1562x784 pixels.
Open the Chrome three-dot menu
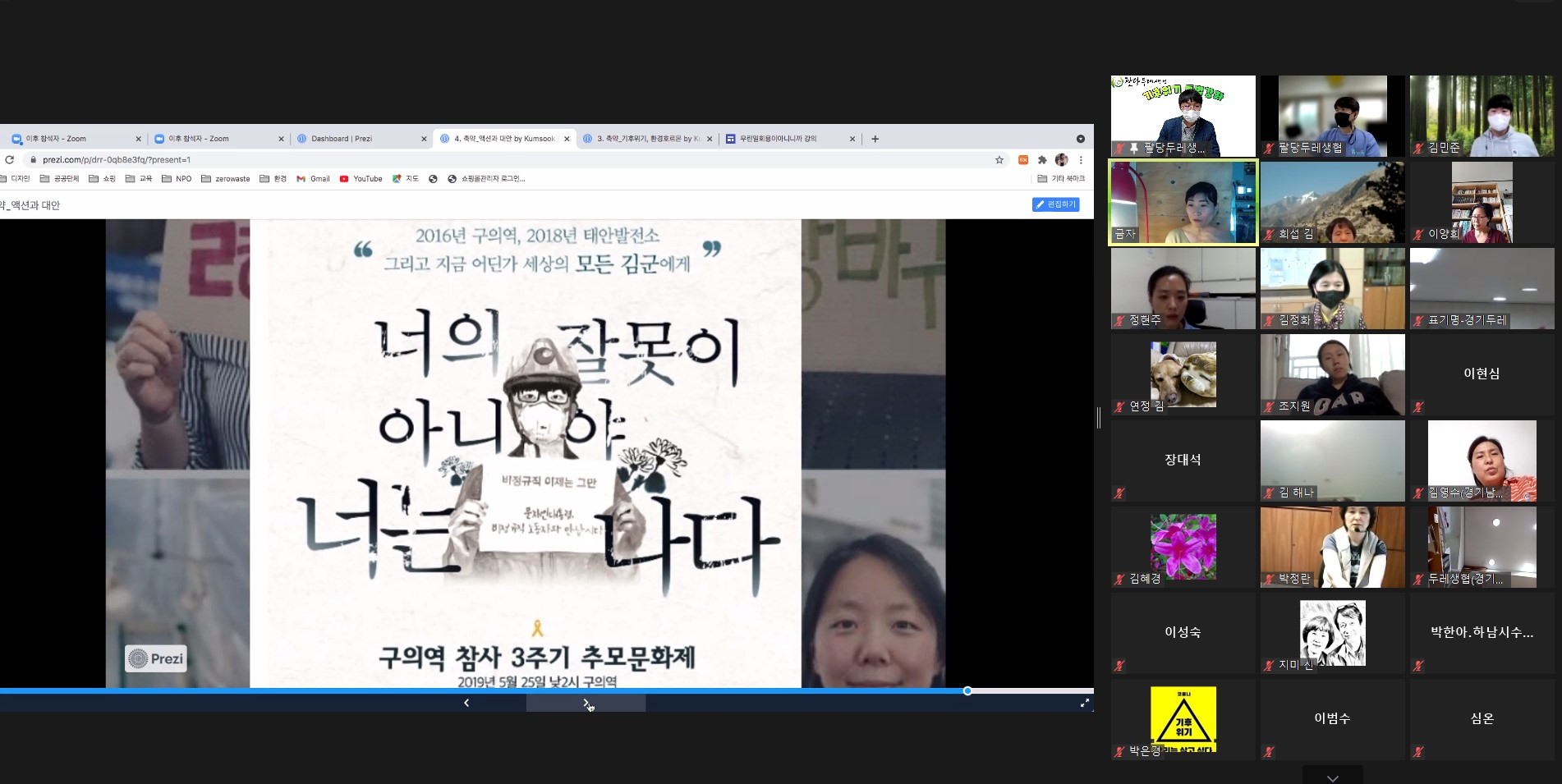[1081, 160]
